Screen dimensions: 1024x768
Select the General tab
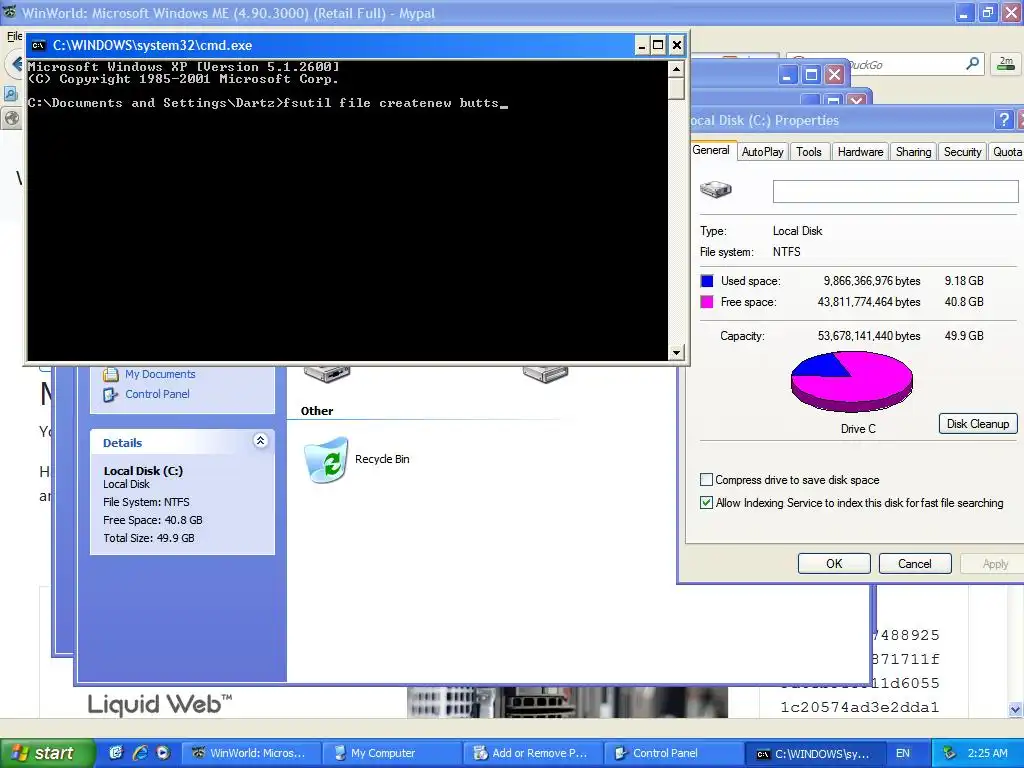tap(711, 150)
